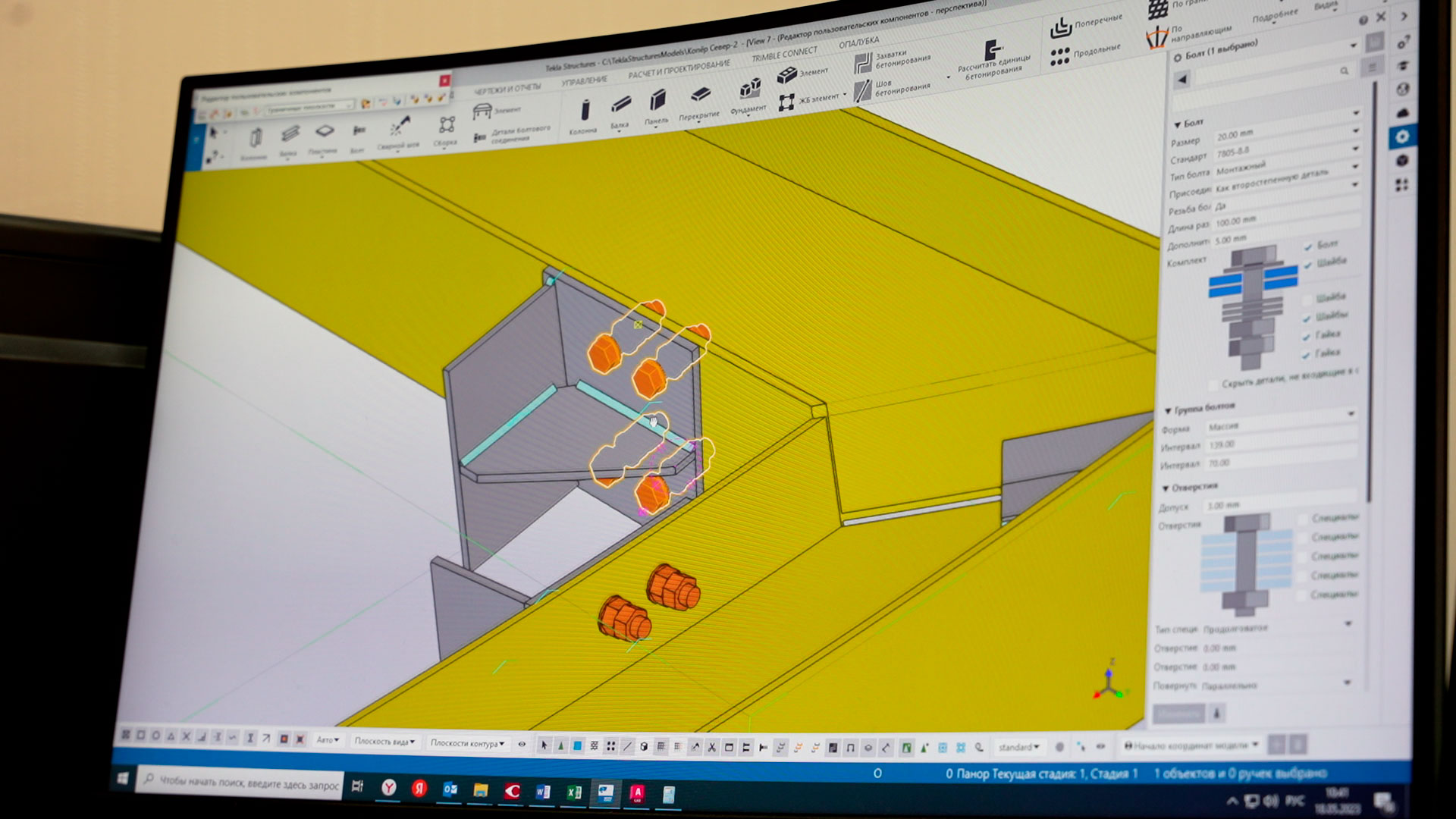
Task: Select Шов бетонирования tool
Action: click(x=893, y=89)
